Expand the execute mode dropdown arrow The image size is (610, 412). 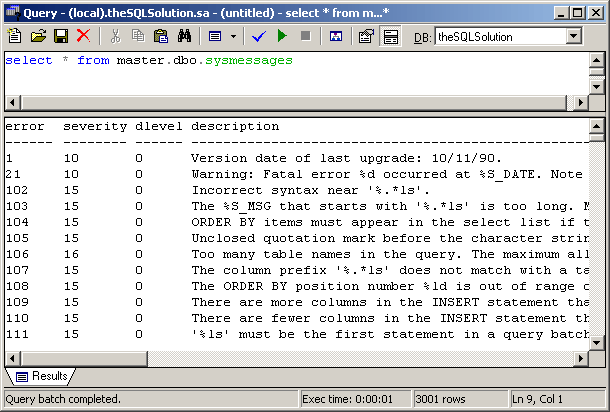click(233, 37)
